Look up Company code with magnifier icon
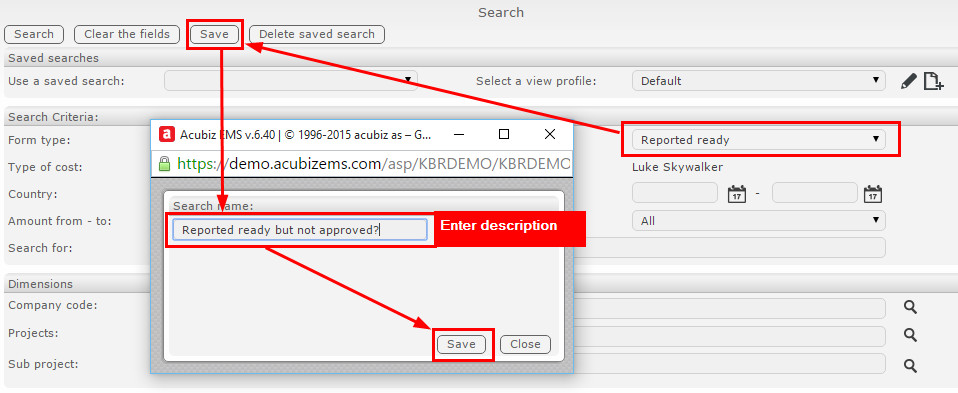The height and width of the screenshot is (393, 958). pyautogui.click(x=910, y=307)
